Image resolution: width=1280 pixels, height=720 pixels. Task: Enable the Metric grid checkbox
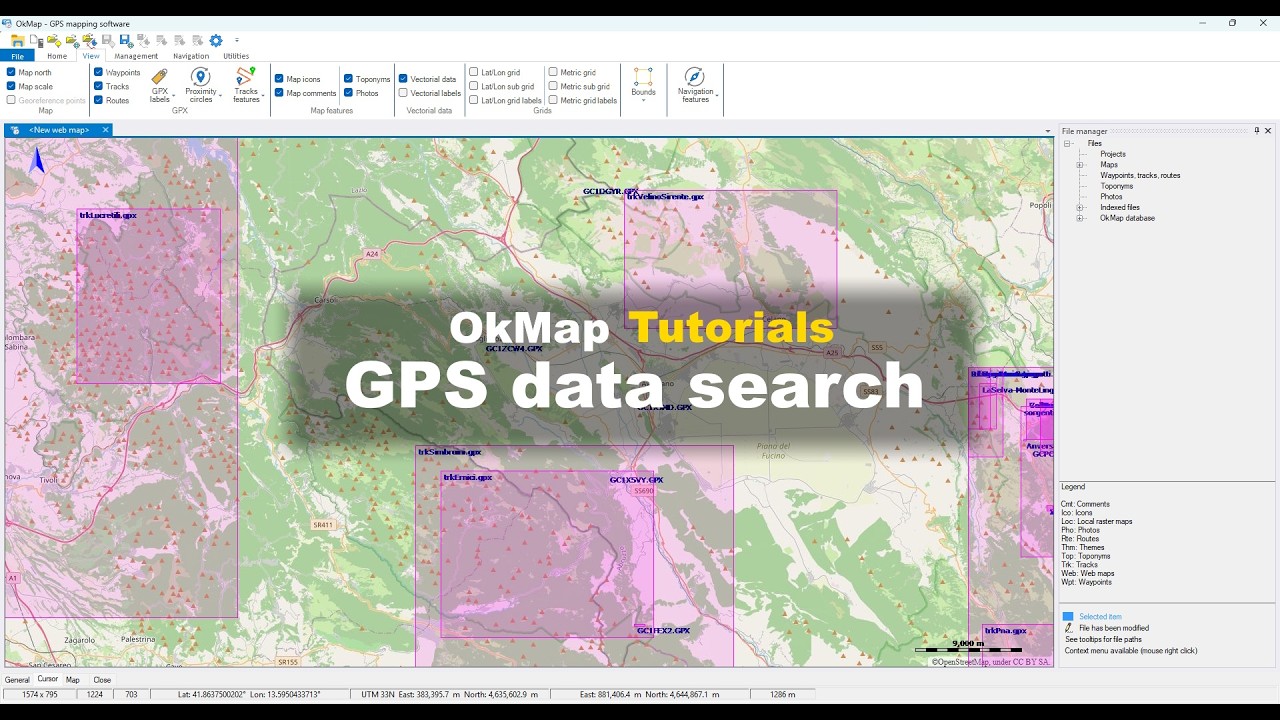pos(553,72)
